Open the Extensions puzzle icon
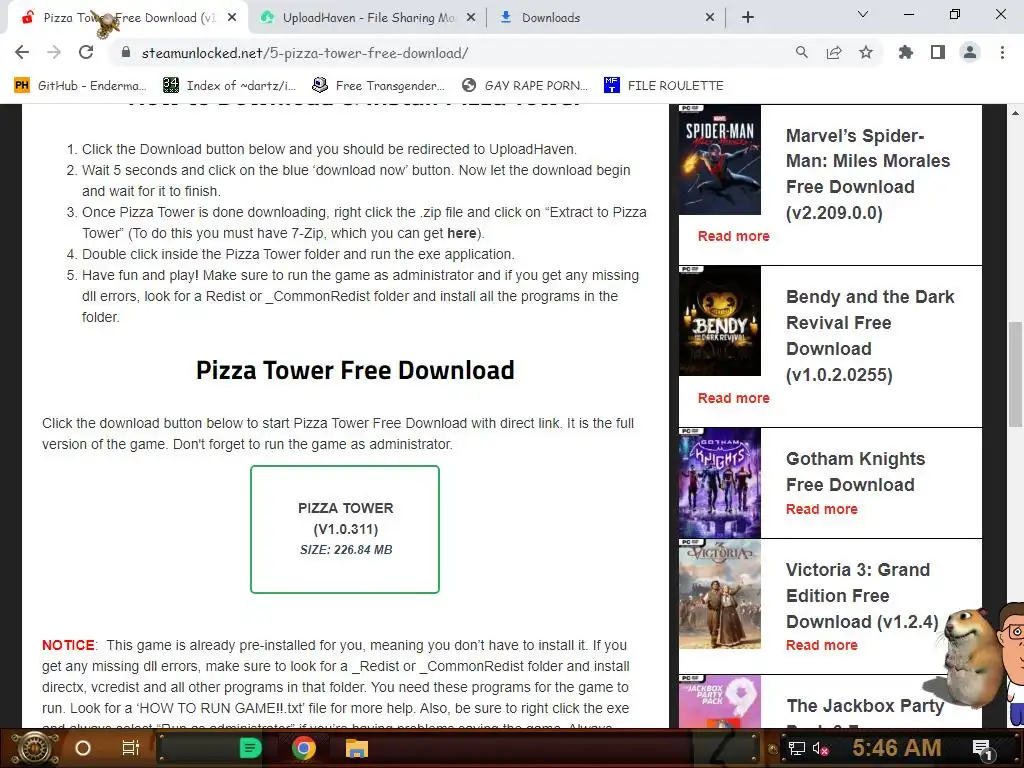The width and height of the screenshot is (1024, 768). (x=906, y=53)
